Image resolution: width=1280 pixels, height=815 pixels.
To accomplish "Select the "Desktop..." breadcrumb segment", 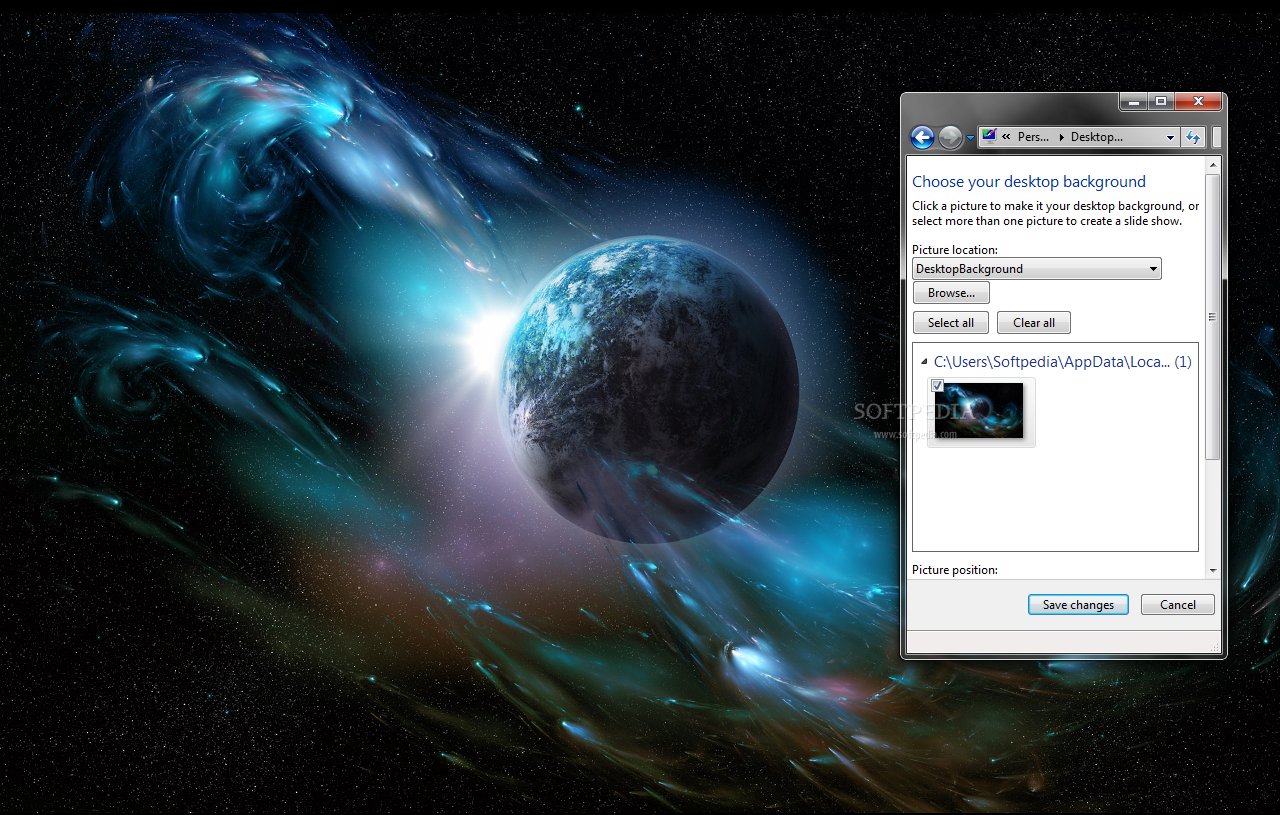I will [x=1097, y=137].
